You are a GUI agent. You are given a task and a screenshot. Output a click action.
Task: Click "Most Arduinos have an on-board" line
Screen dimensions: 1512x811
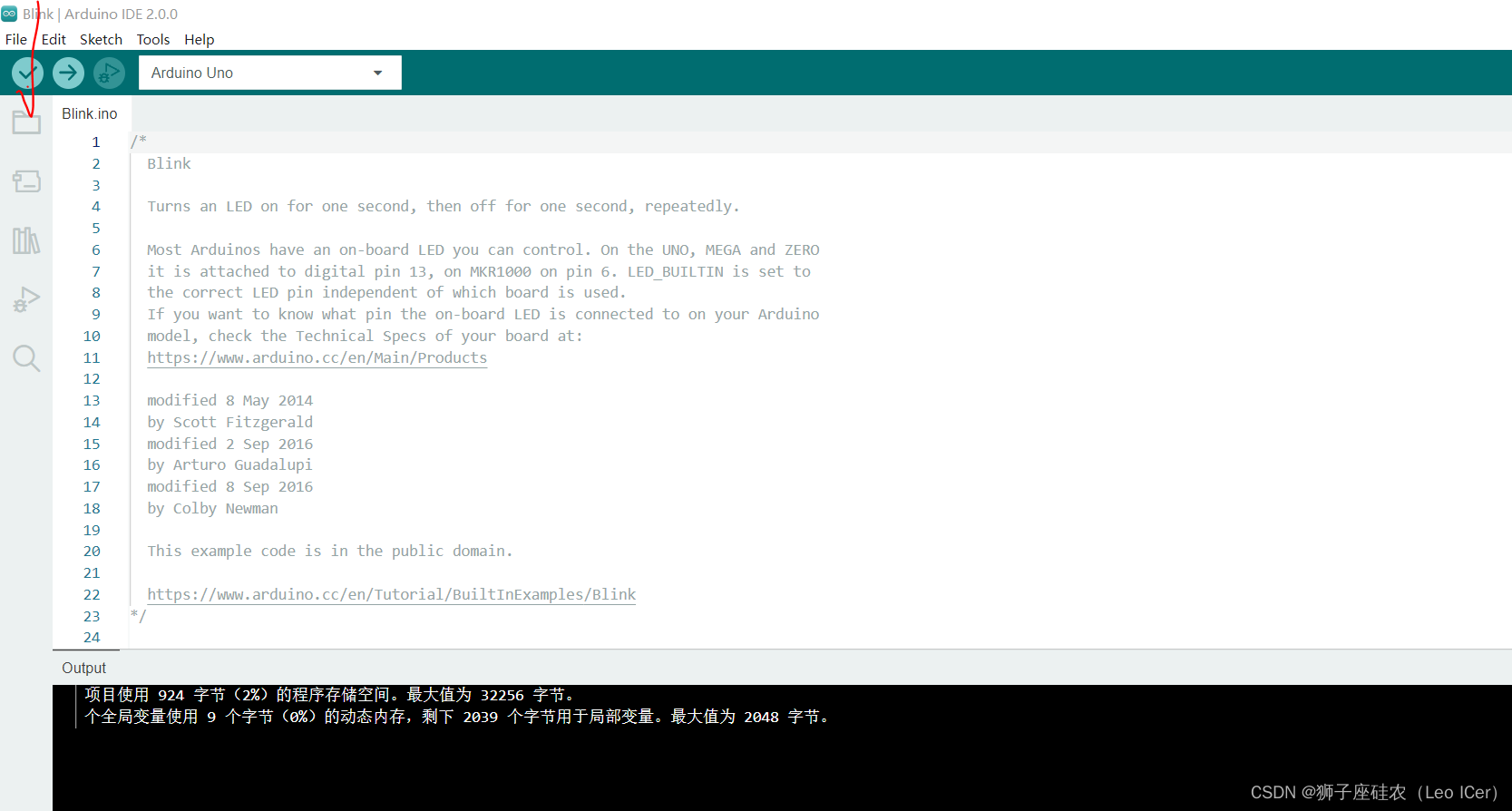pos(483,249)
